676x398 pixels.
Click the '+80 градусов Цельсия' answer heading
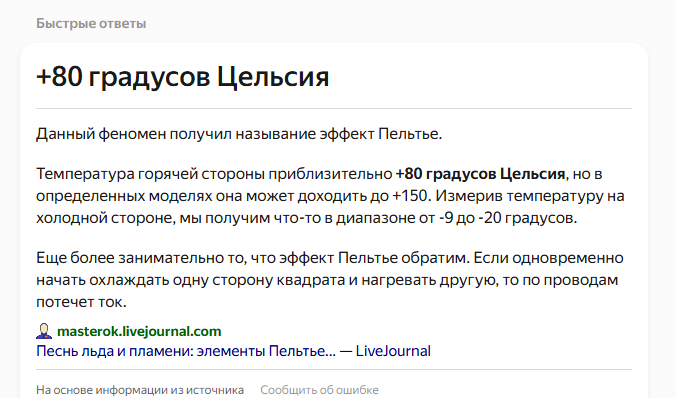[183, 77]
